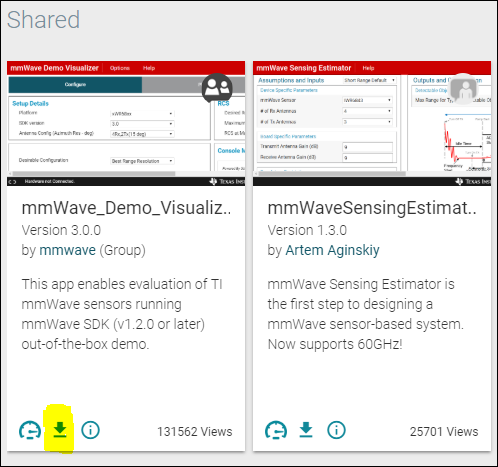Select the Configure tab in visualizer preview
This screenshot has width=498, height=467.
(x=75, y=85)
